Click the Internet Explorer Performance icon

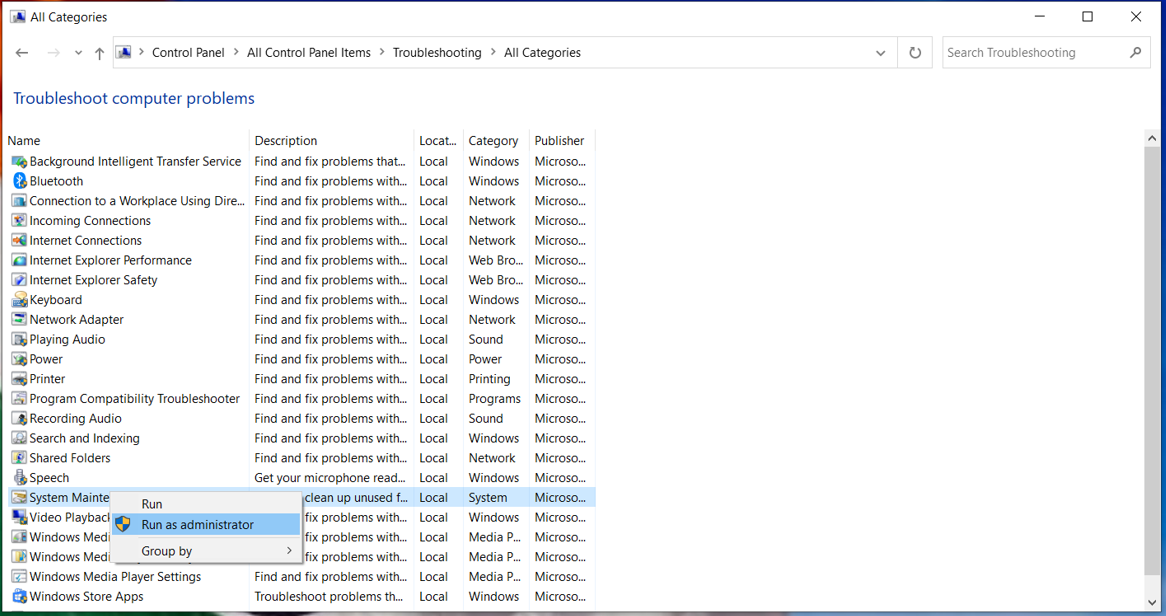point(20,260)
